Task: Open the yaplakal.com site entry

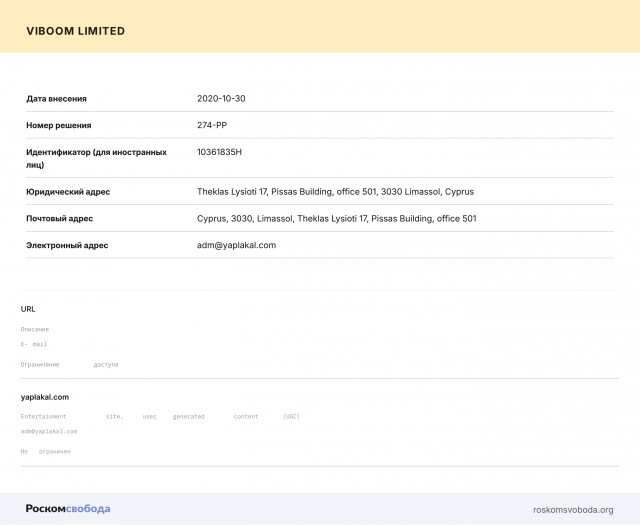Action: pyautogui.click(x=45, y=397)
